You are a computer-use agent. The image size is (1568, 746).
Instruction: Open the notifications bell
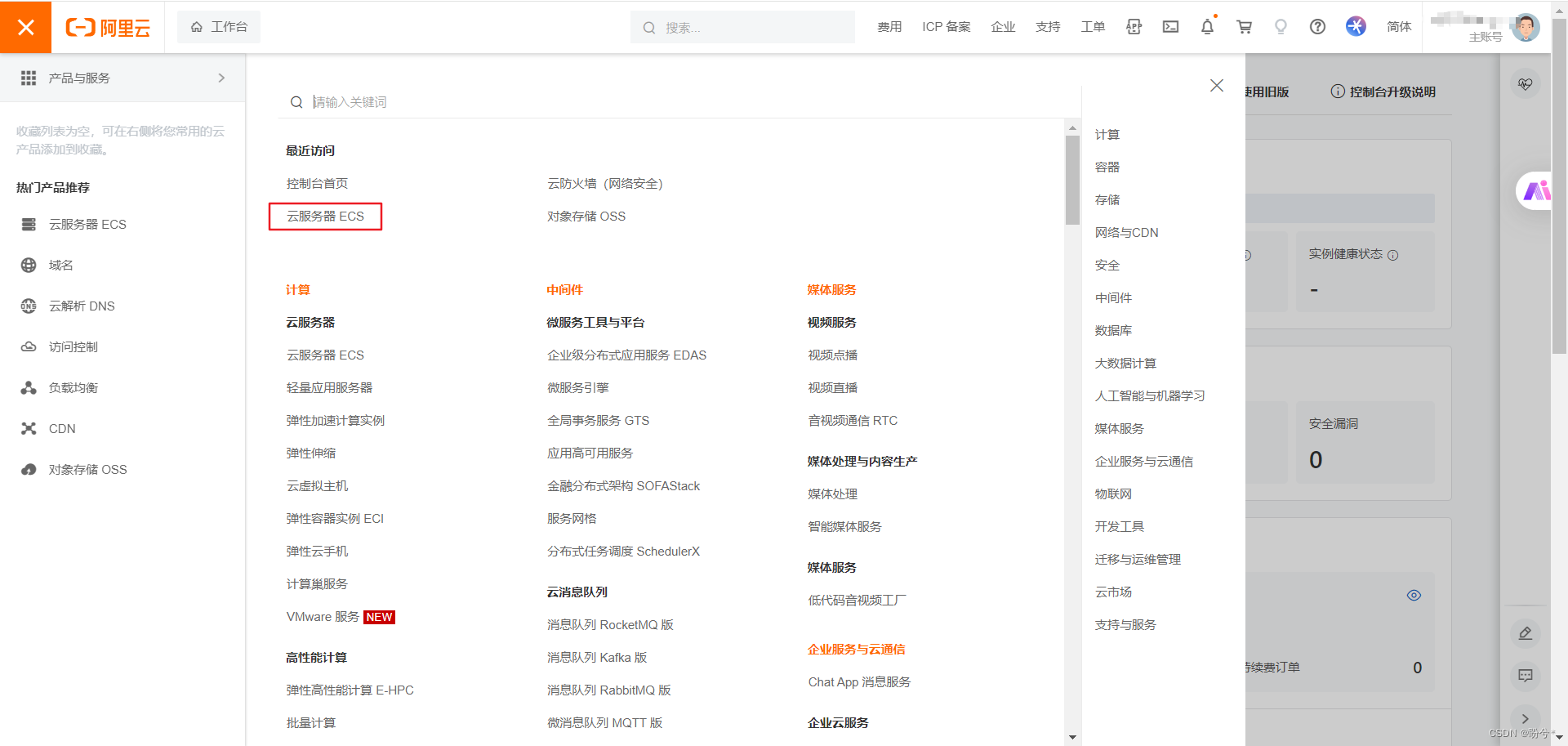[1207, 27]
